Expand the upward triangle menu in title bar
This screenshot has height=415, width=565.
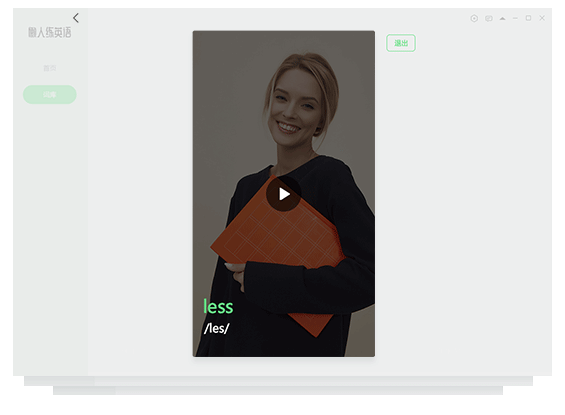pyautogui.click(x=502, y=18)
